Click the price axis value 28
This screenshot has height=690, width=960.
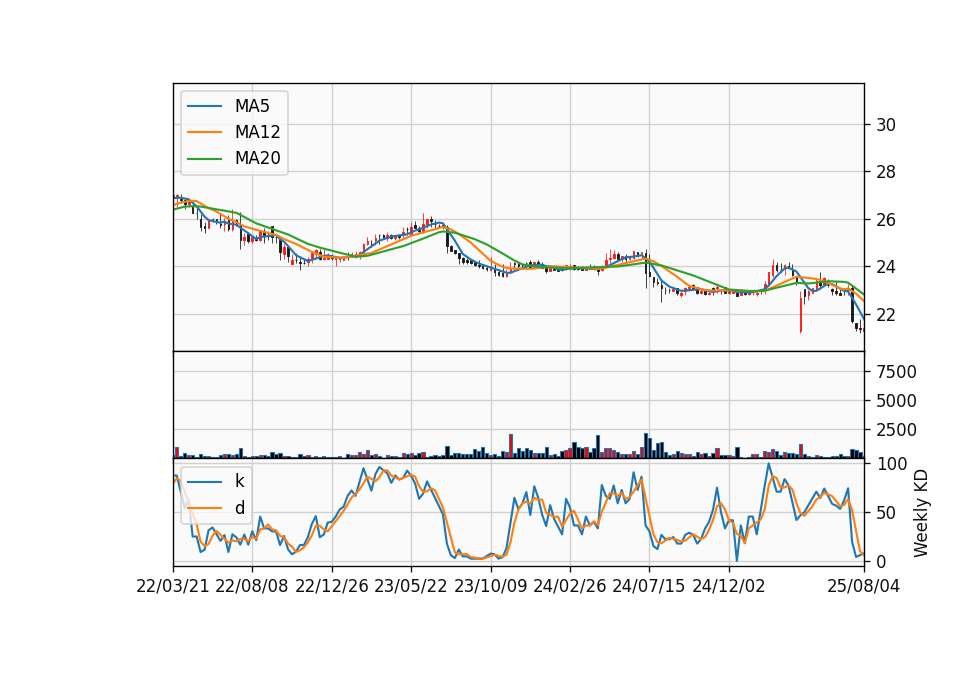886,172
